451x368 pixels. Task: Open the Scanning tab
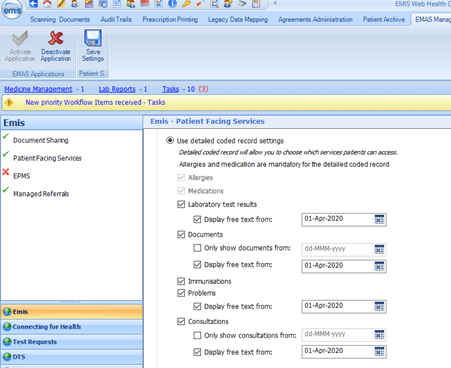(43, 20)
